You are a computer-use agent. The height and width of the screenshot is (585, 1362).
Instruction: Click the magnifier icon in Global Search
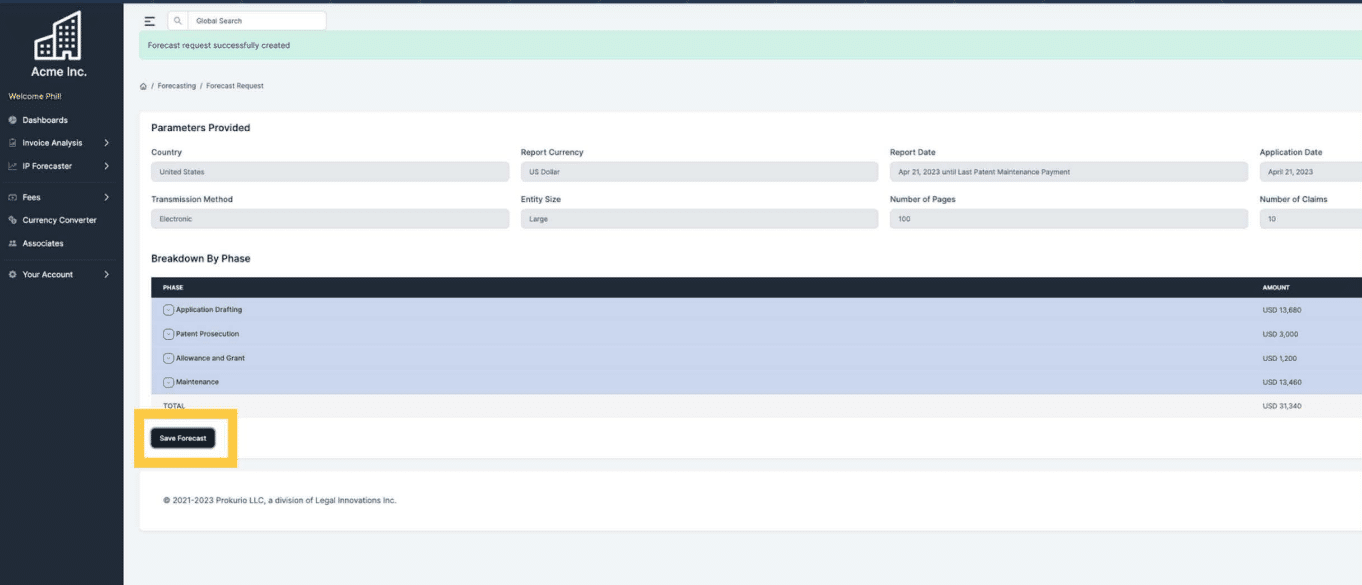tap(177, 21)
